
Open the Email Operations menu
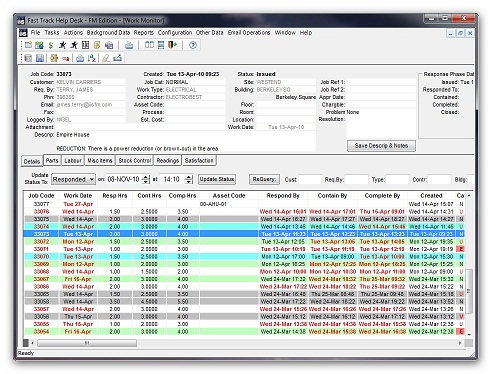point(249,33)
